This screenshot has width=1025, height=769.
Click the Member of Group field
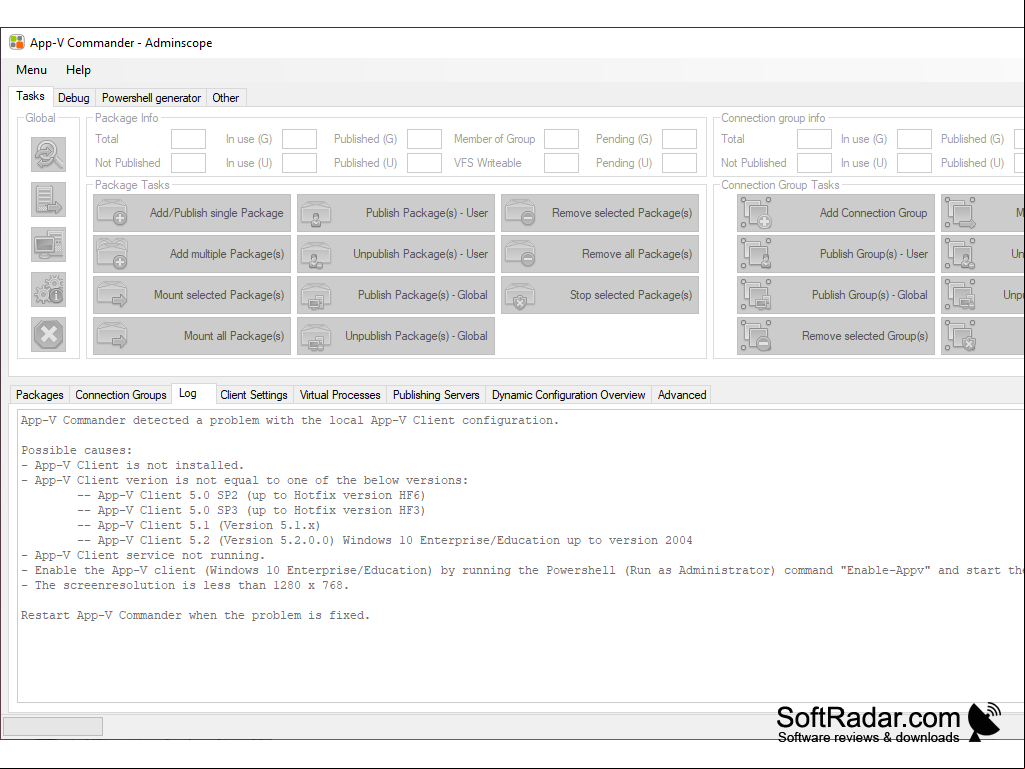coord(562,139)
